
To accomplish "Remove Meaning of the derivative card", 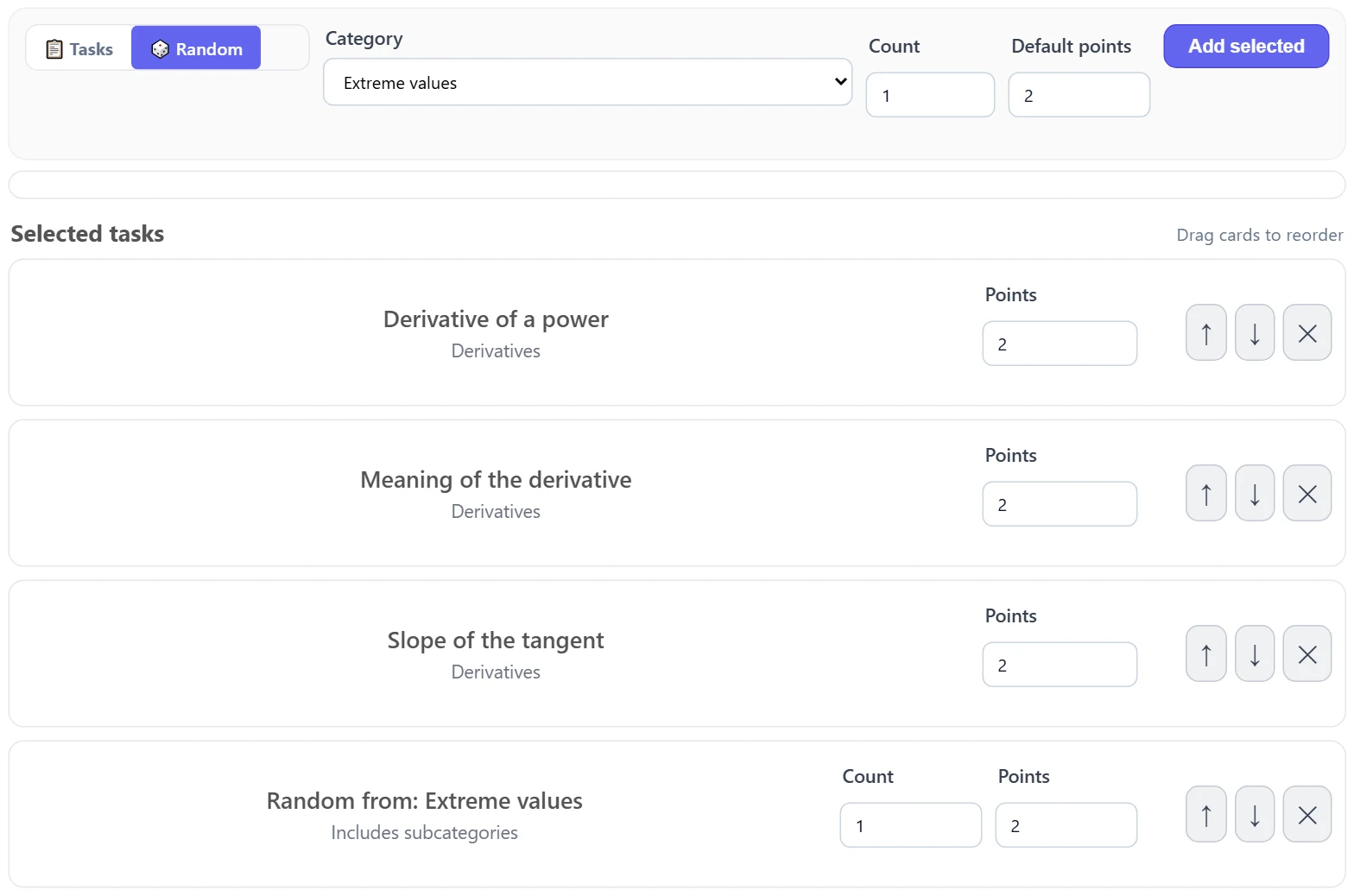I will [1307, 493].
